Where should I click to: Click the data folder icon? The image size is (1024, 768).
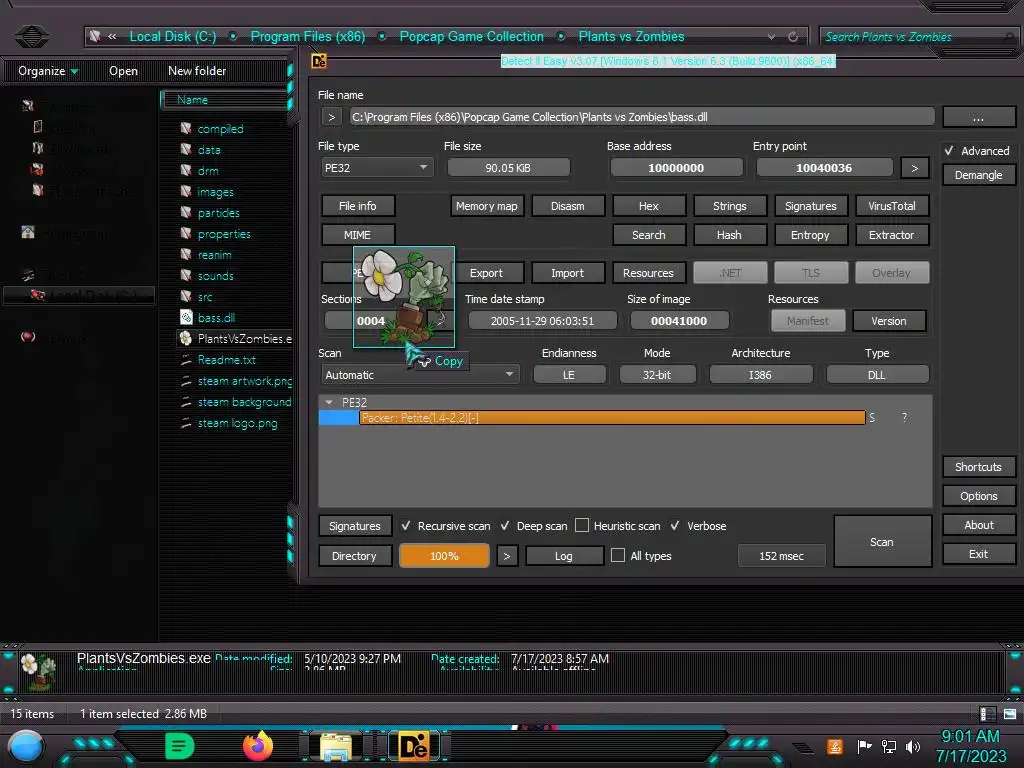pos(186,150)
